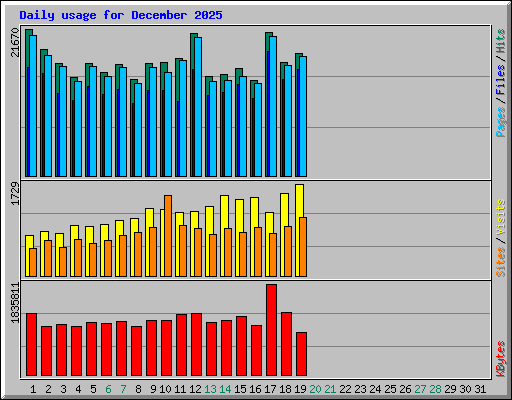Click day '3' on the x-axis
Image resolution: width=512 pixels, height=400 pixels.
click(x=63, y=389)
